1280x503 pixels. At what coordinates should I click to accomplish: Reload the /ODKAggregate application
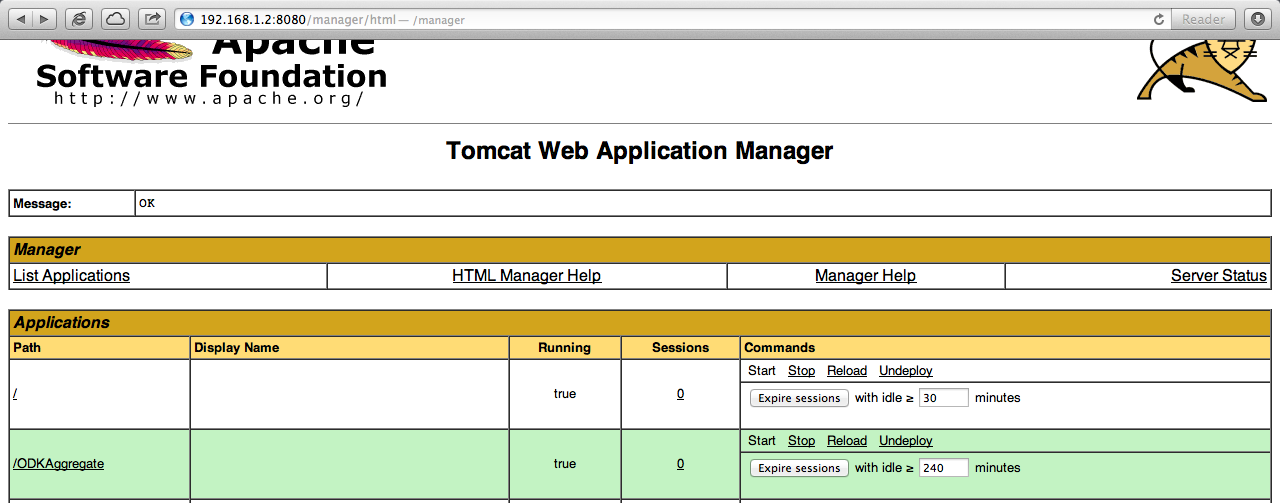(847, 440)
